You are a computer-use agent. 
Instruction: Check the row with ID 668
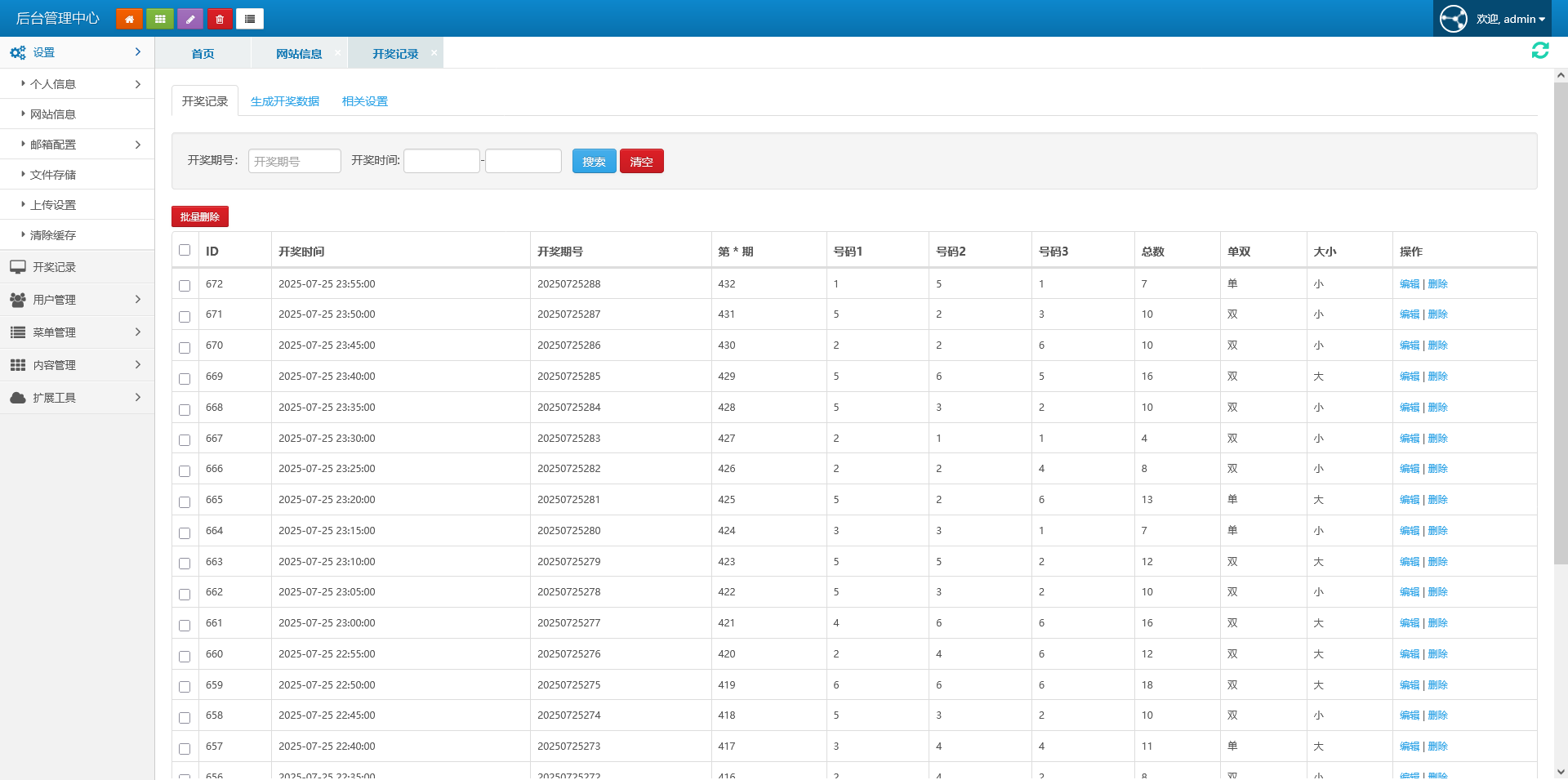click(185, 410)
